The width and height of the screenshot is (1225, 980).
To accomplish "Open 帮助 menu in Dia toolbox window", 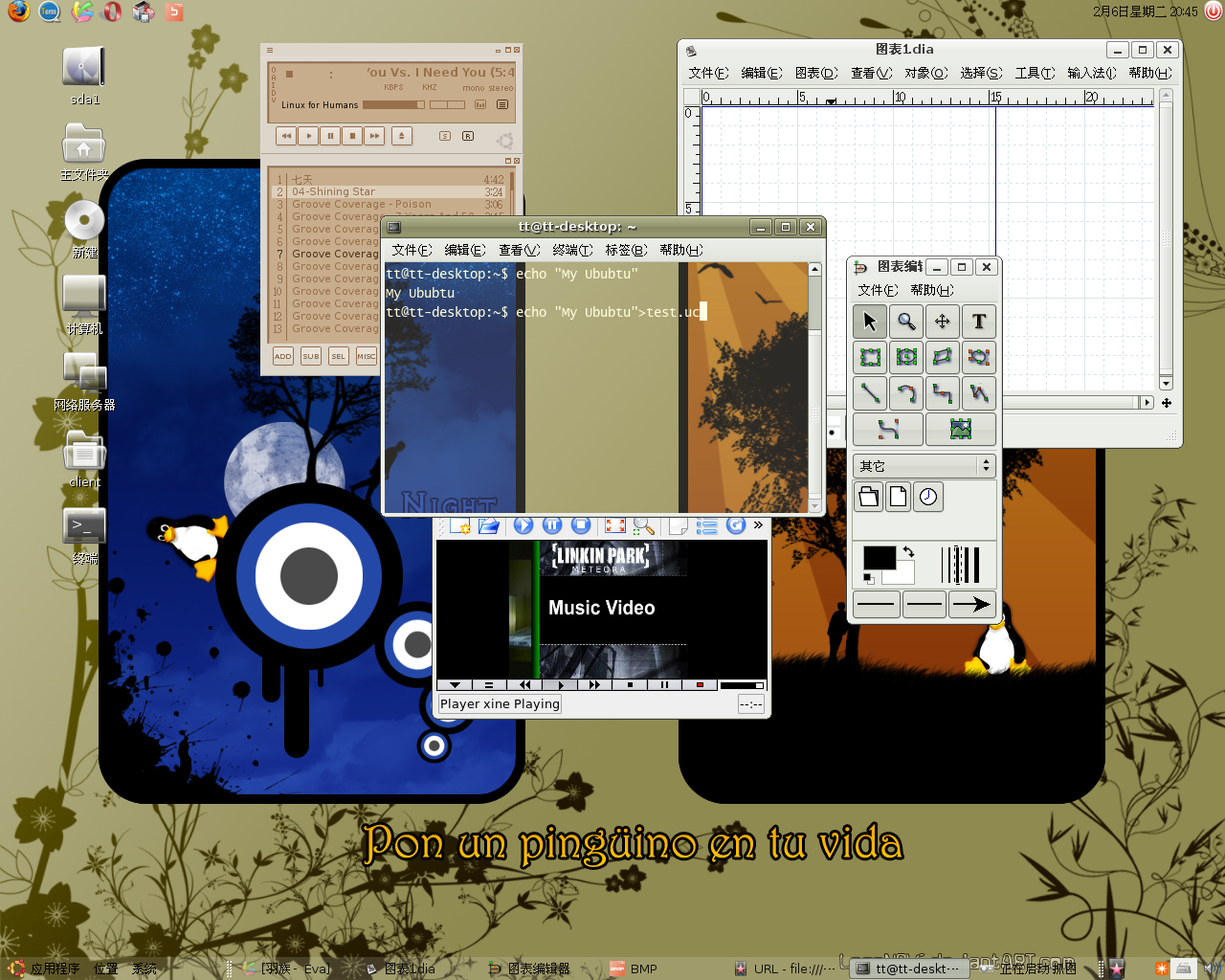I will click(x=932, y=290).
